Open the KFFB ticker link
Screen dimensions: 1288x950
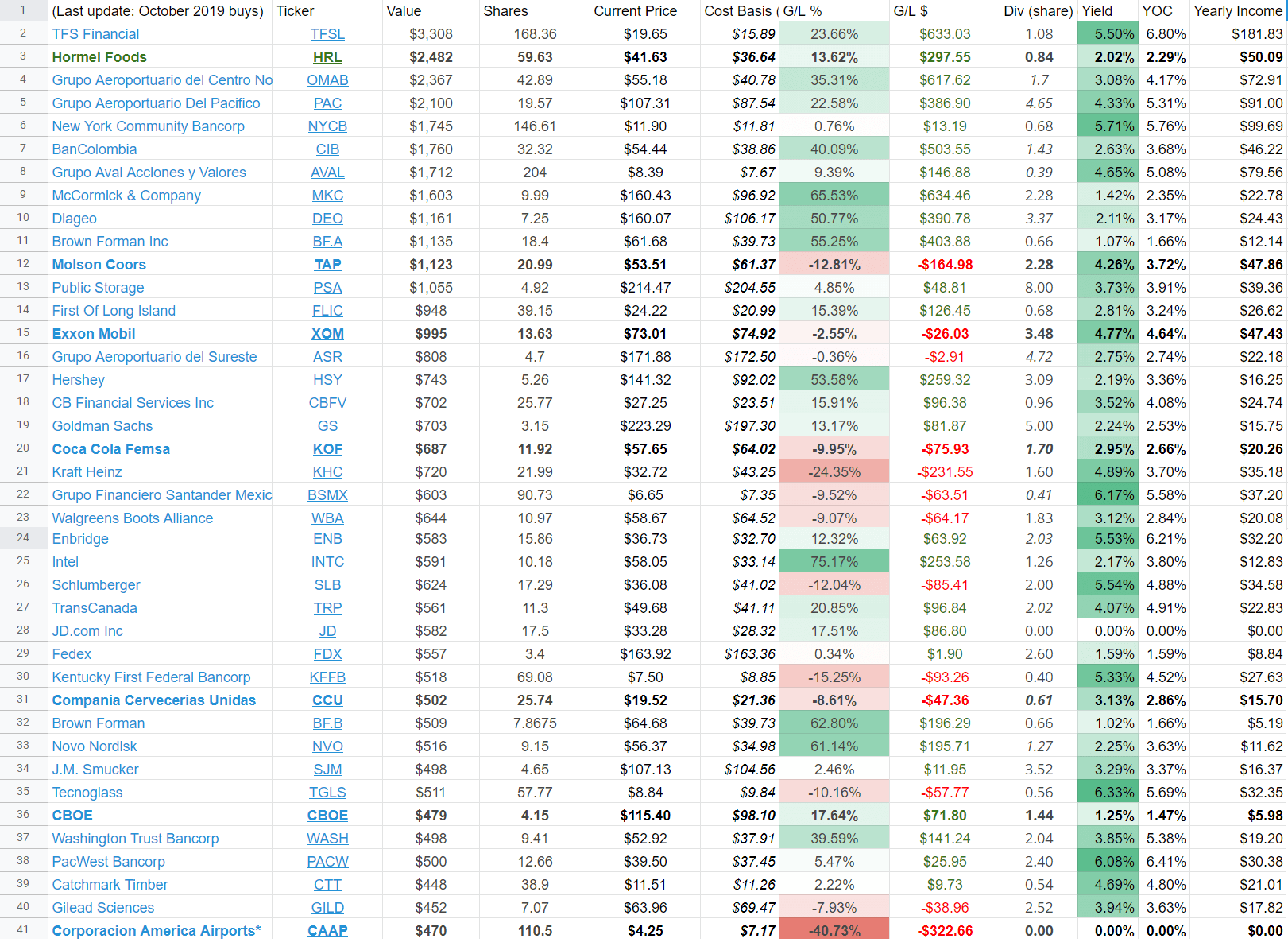pyautogui.click(x=327, y=677)
